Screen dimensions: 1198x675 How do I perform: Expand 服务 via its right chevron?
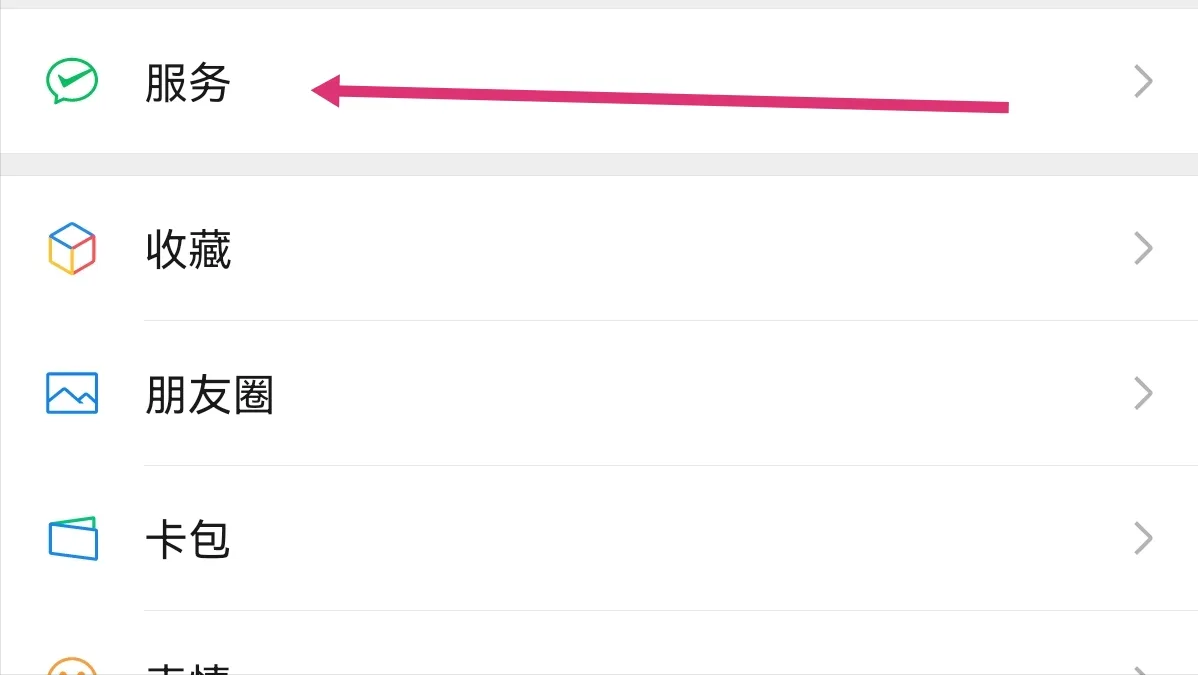(x=1144, y=82)
